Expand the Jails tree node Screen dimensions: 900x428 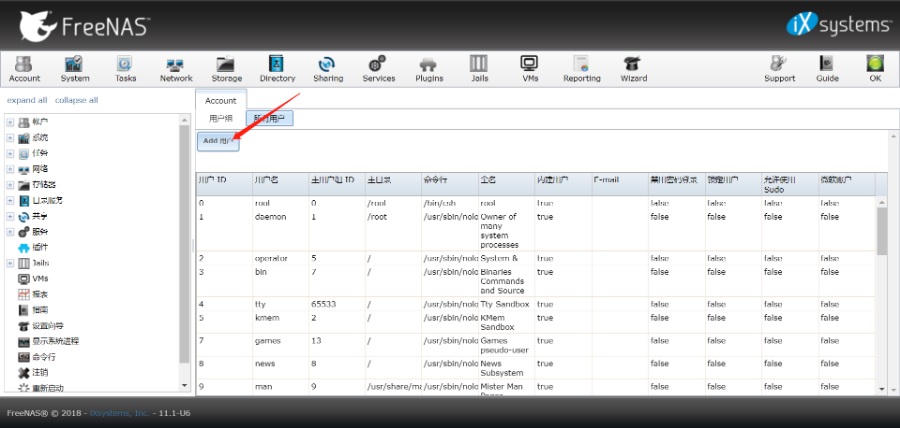10,263
